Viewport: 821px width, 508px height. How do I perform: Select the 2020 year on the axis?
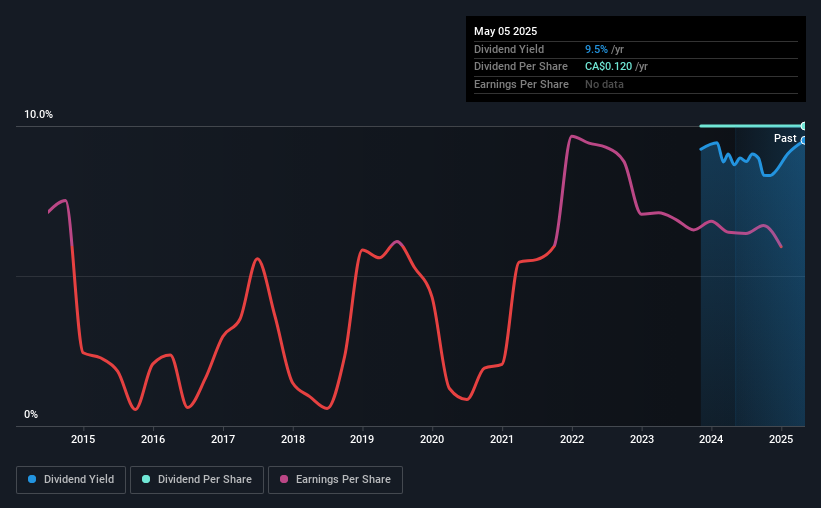[x=432, y=439]
